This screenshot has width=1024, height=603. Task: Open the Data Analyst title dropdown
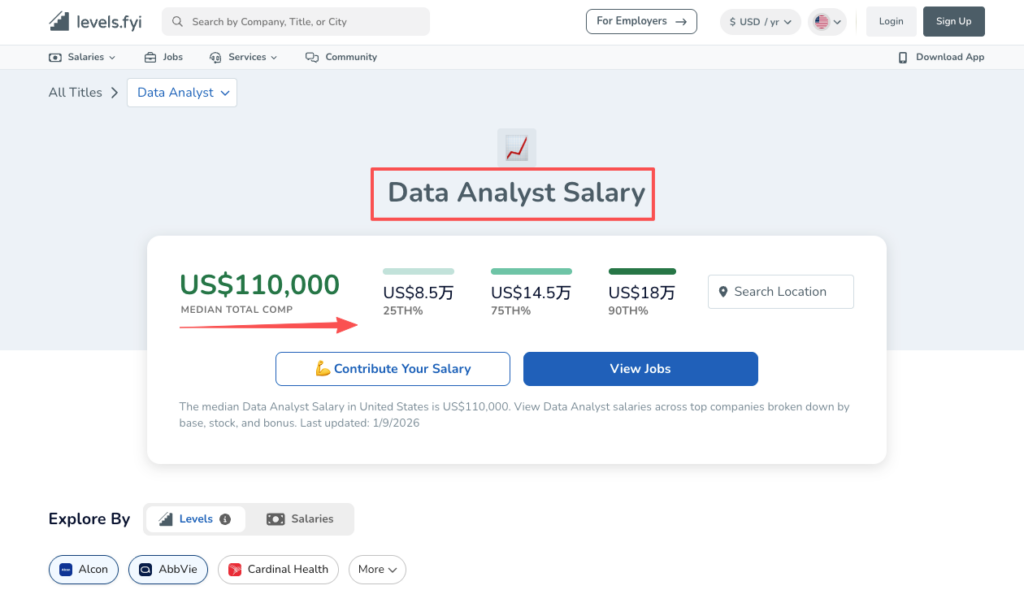[181, 92]
